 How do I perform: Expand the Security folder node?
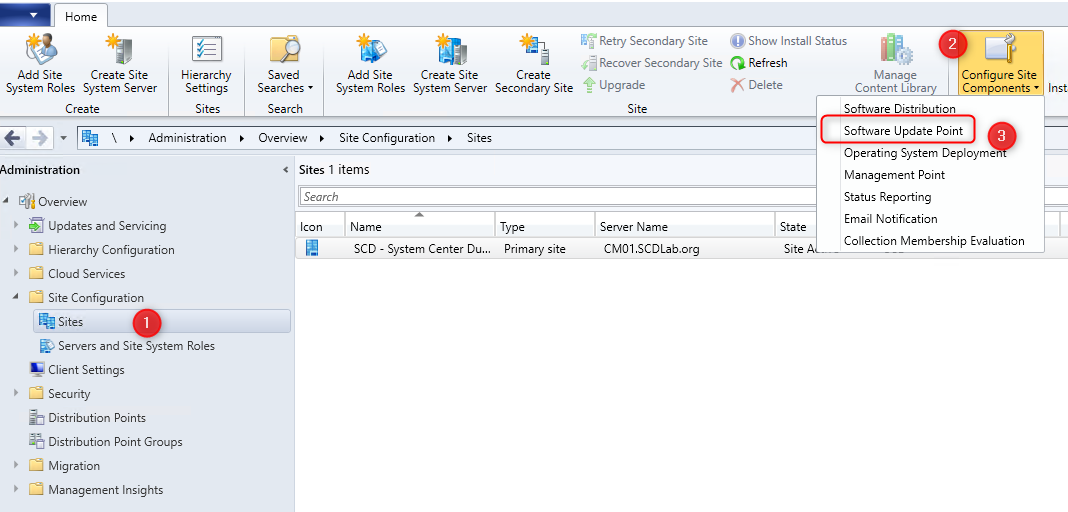pyautogui.click(x=16, y=394)
